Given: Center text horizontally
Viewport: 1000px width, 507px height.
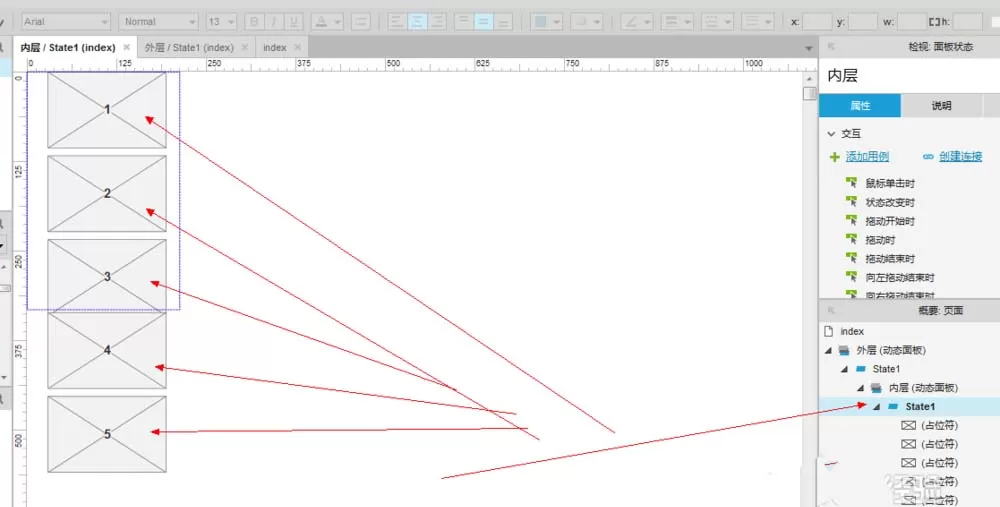Looking at the screenshot, I should 417,22.
